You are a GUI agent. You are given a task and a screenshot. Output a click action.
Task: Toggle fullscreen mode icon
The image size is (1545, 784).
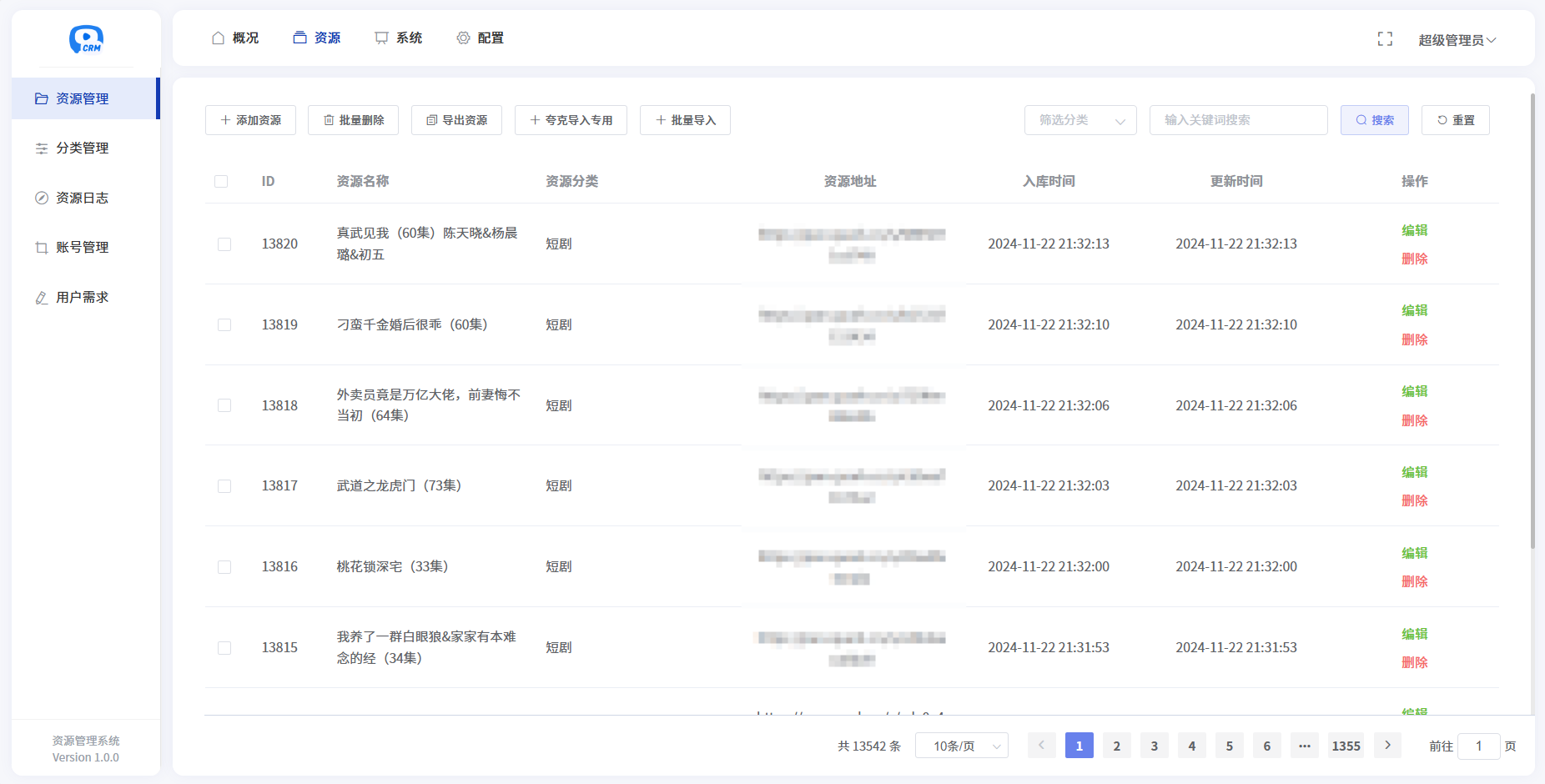[x=1385, y=39]
